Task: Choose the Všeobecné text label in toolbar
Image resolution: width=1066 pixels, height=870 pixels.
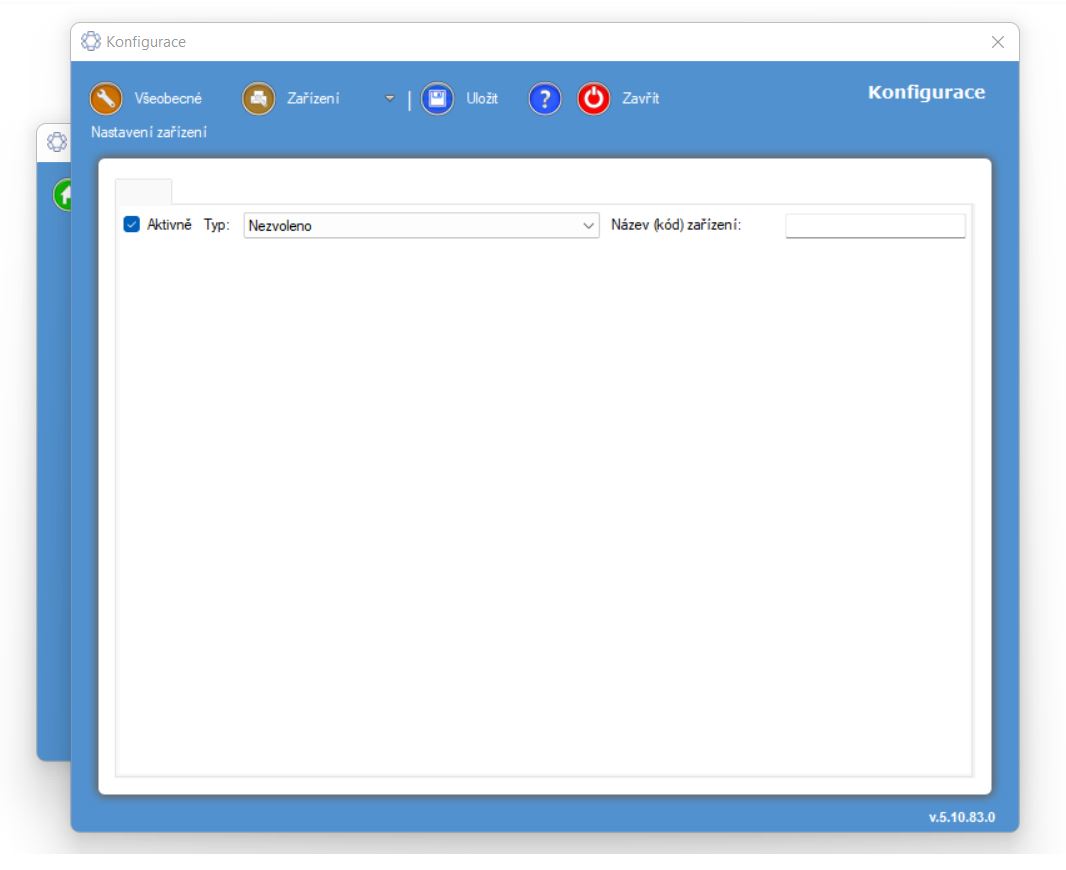Action: 168,98
